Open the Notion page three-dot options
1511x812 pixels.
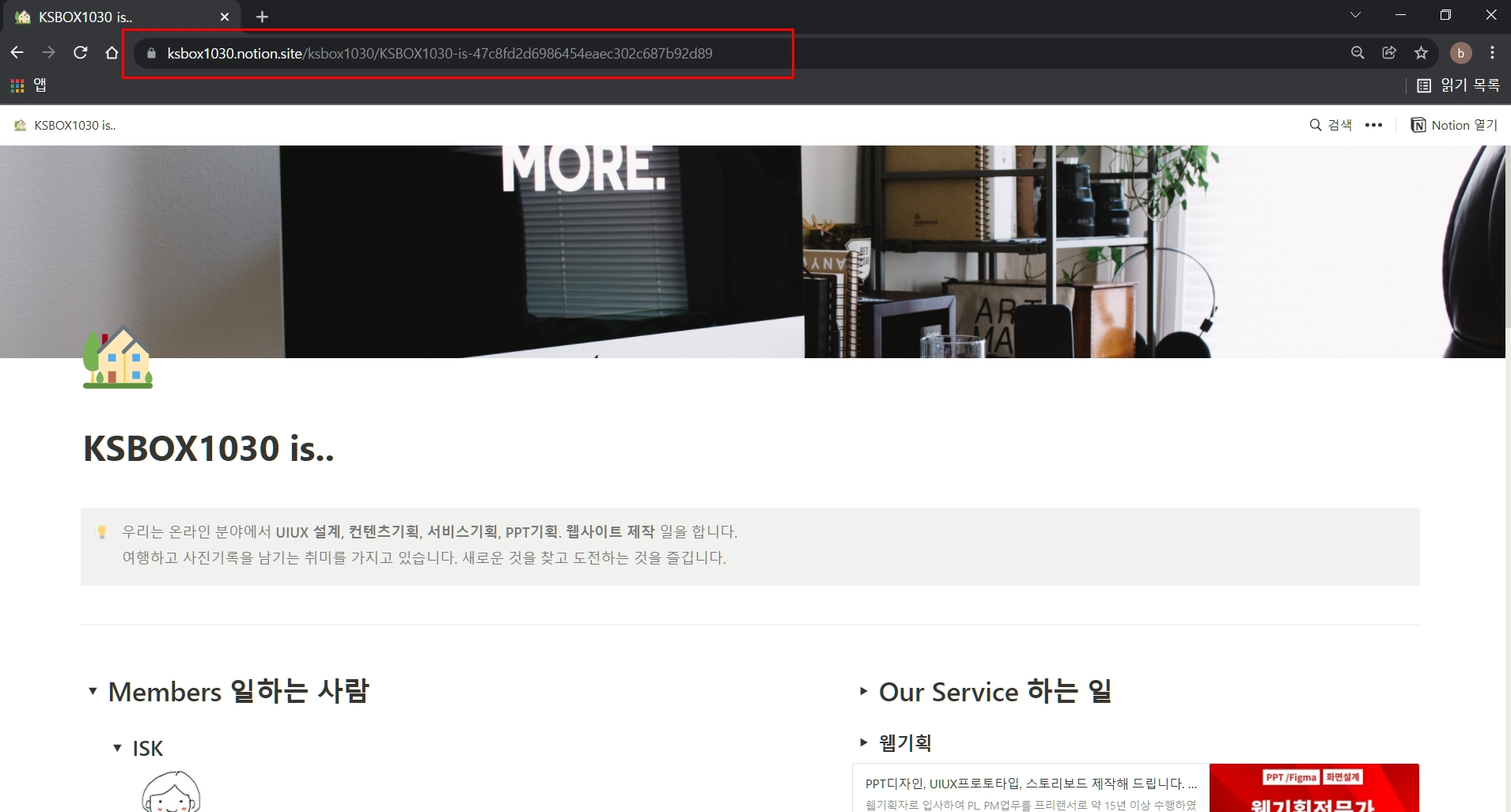tap(1374, 125)
